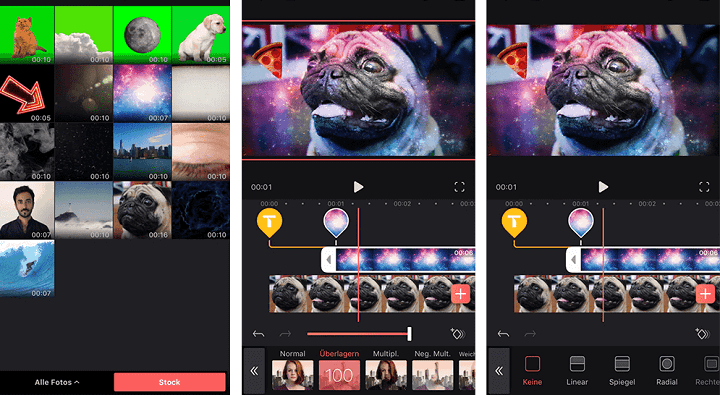Viewport: 720px width, 395px height.
Task: Select the galaxy overlay marker in right timeline
Action: point(581,222)
